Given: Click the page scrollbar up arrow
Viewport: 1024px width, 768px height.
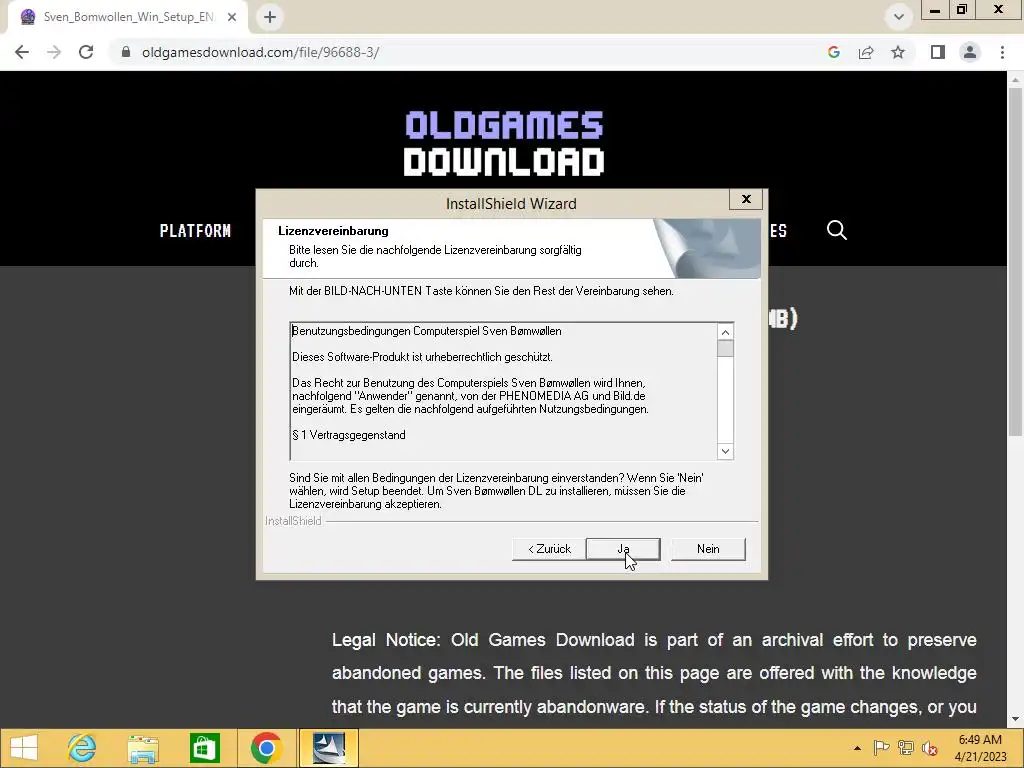Looking at the screenshot, I should pos(1016,79).
